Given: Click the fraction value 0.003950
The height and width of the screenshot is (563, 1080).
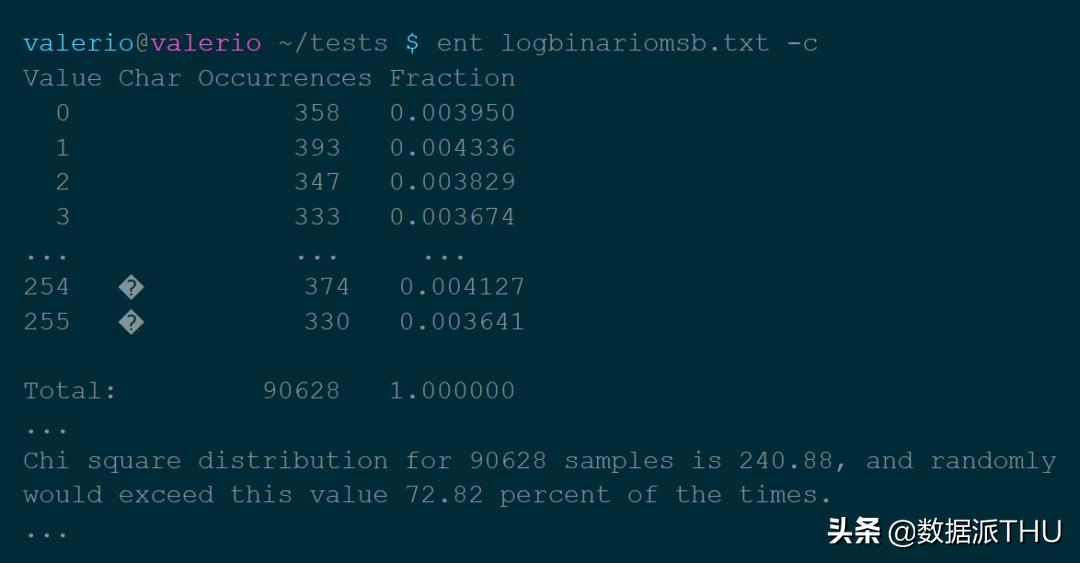Looking at the screenshot, I should click(x=452, y=113).
